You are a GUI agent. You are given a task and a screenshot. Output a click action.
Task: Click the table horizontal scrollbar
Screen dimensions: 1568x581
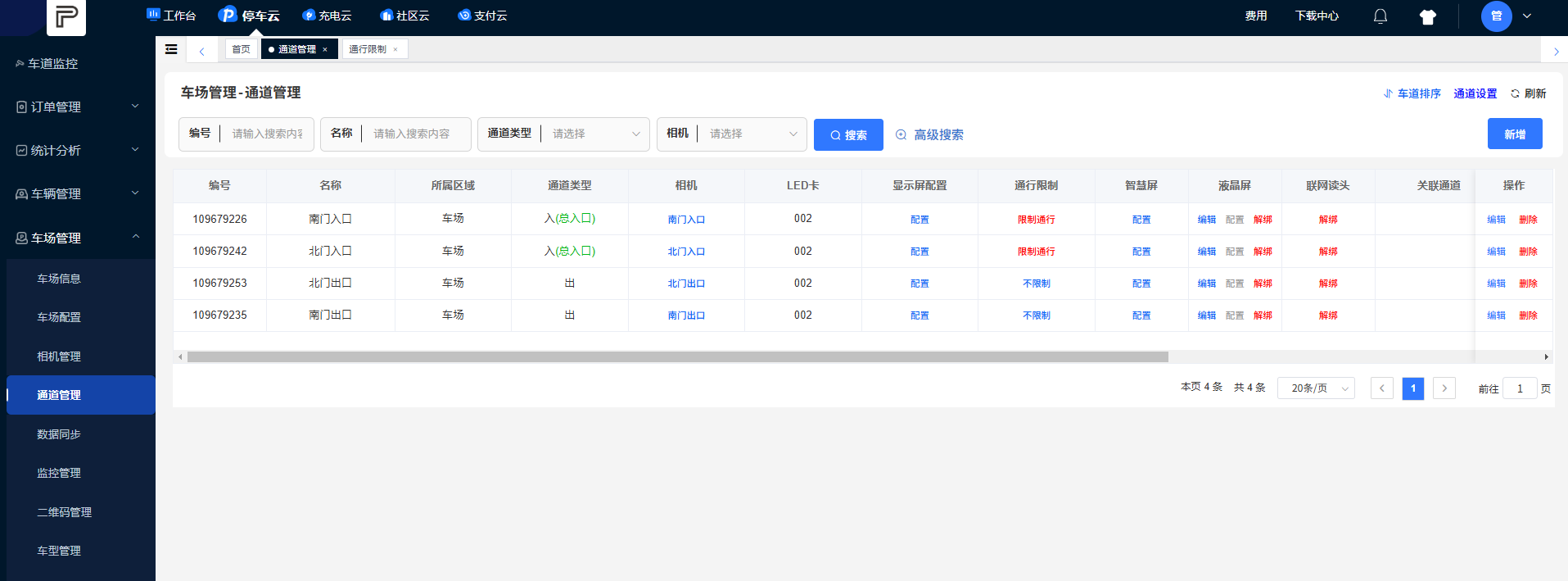click(678, 356)
